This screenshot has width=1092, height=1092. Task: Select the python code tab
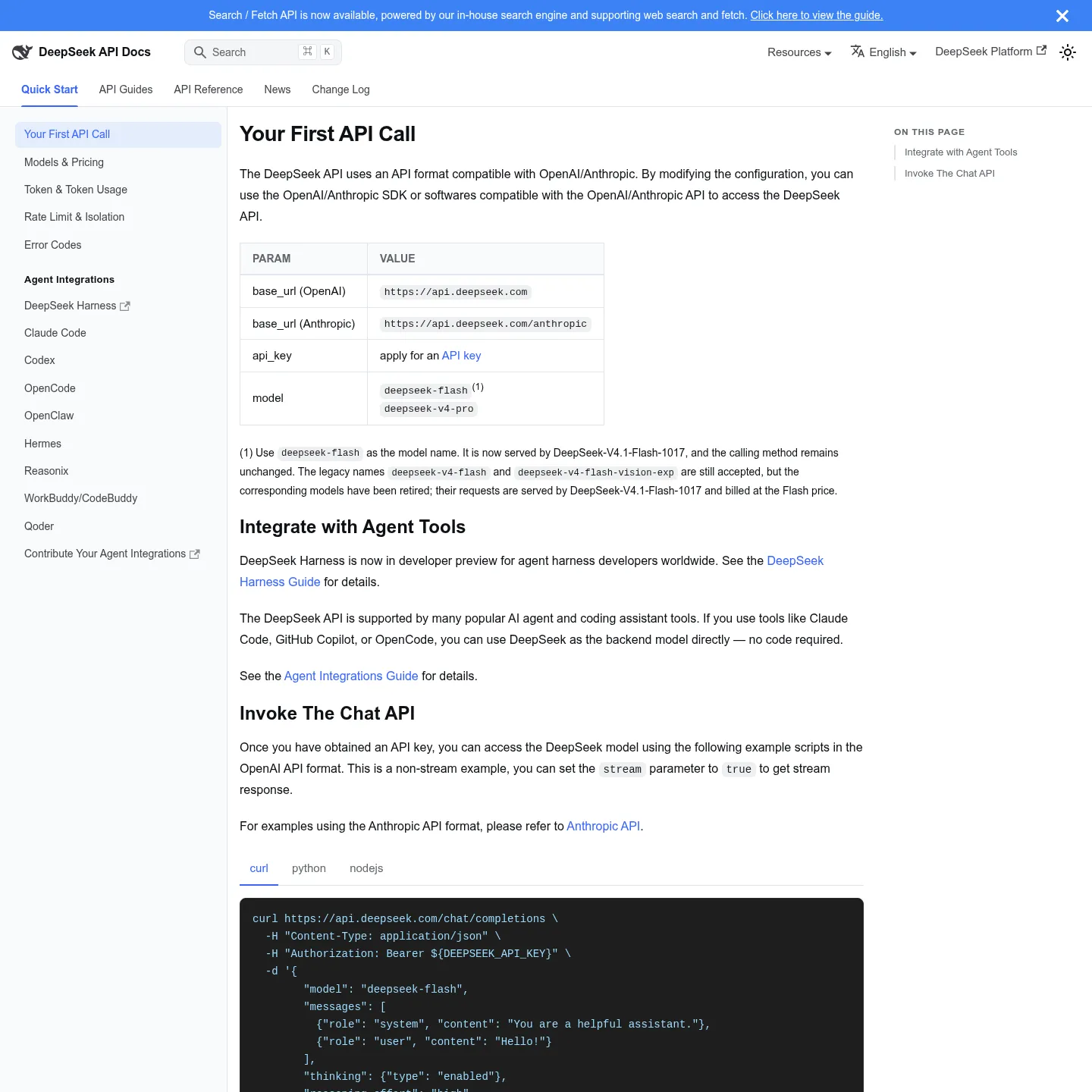tap(309, 868)
